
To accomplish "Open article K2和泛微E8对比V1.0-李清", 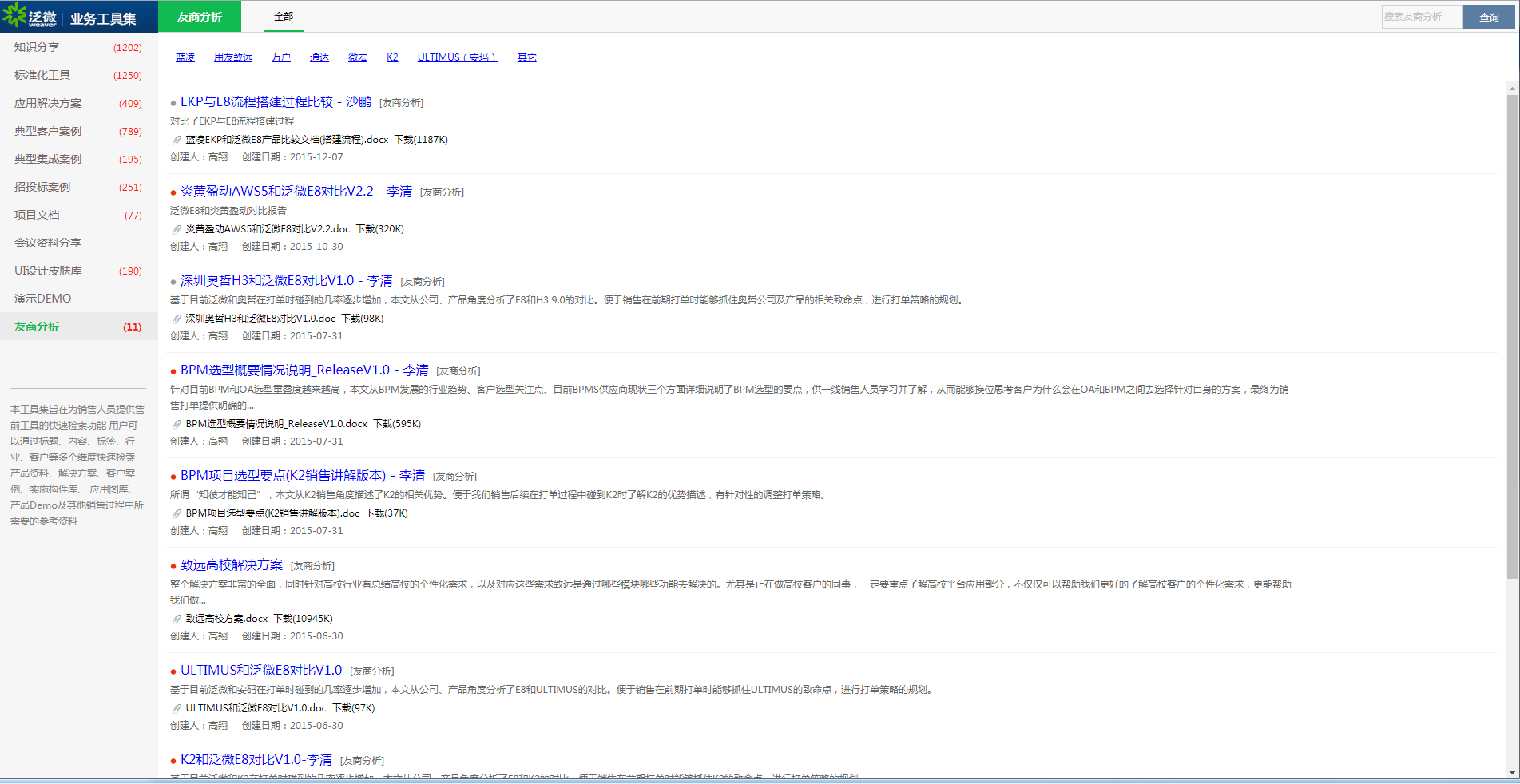I will 256,760.
